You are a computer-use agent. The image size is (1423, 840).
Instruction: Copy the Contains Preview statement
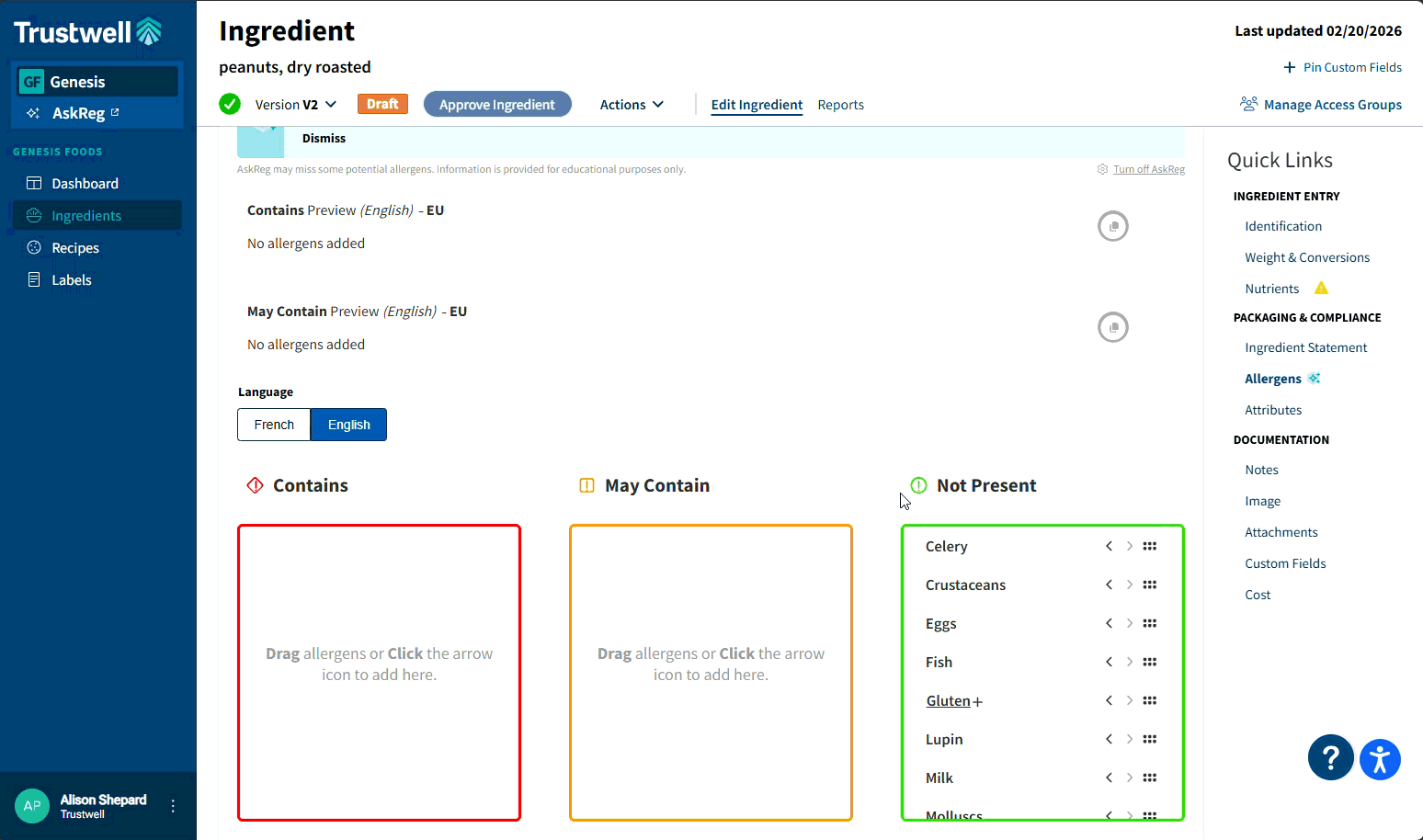[x=1112, y=226]
